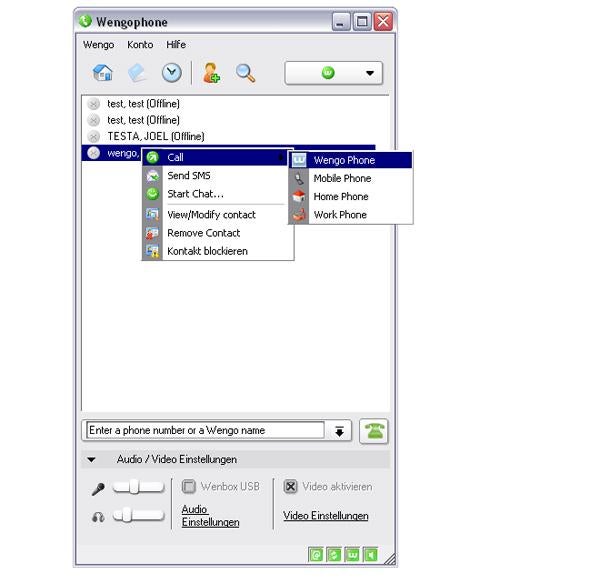The width and height of the screenshot is (600, 584).
Task: Click the microphone icon
Action: 98,489
